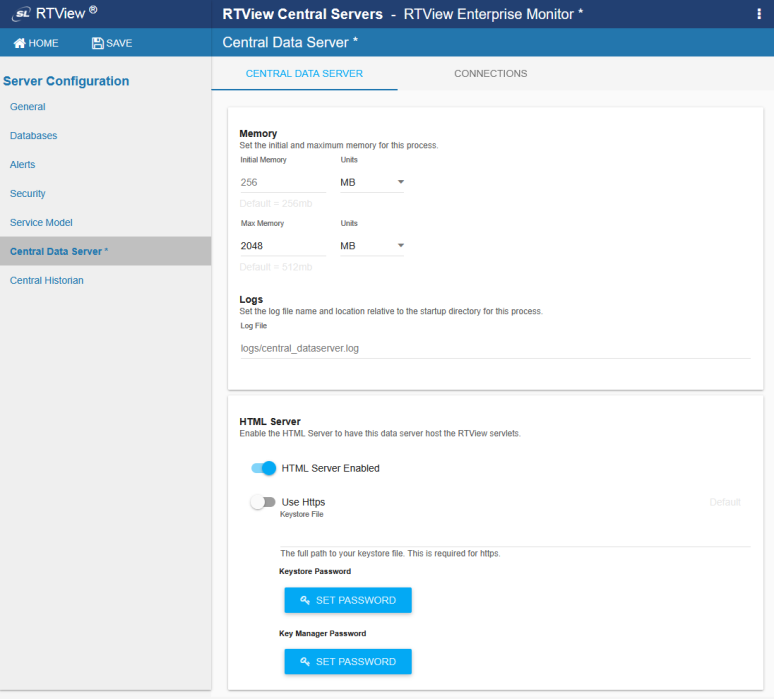774x699 pixels.
Task: Click key icon on Key Manager Set Password
Action: click(x=304, y=661)
